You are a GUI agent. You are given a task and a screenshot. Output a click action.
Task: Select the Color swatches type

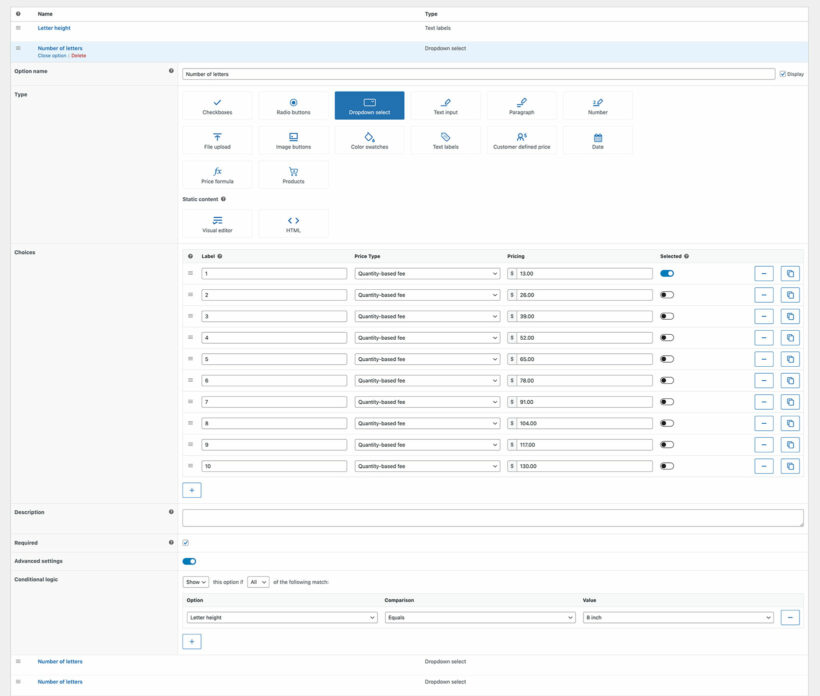click(369, 140)
